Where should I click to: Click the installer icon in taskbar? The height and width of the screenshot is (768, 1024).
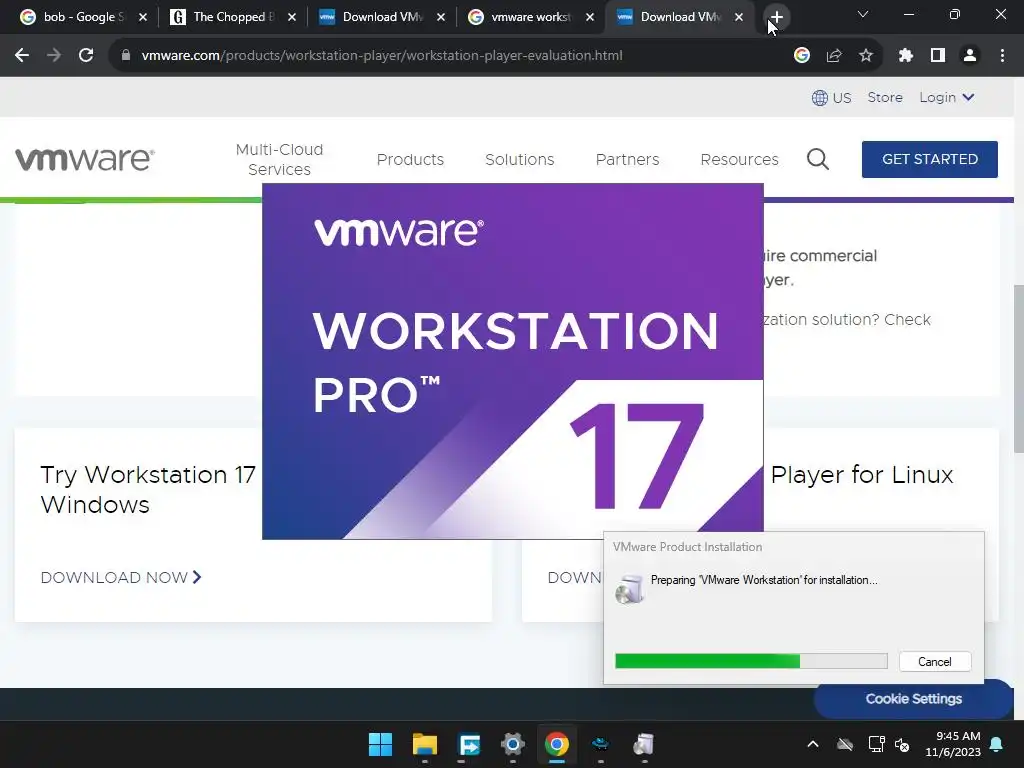point(644,744)
